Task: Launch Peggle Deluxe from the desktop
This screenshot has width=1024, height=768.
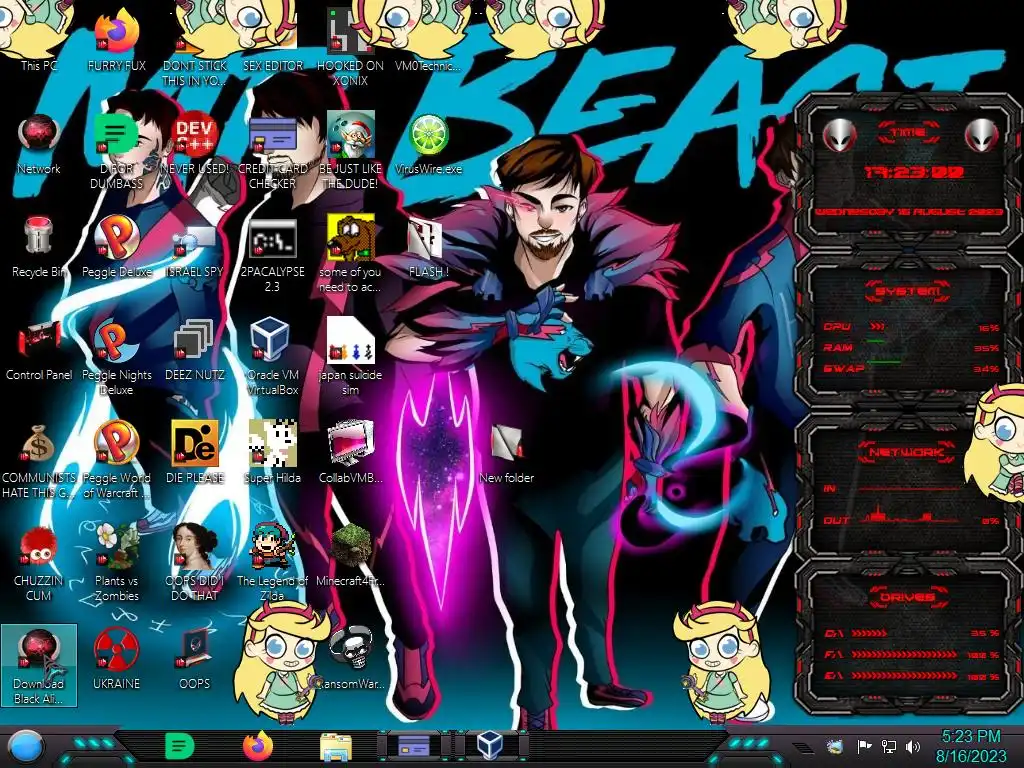Action: pyautogui.click(x=116, y=247)
